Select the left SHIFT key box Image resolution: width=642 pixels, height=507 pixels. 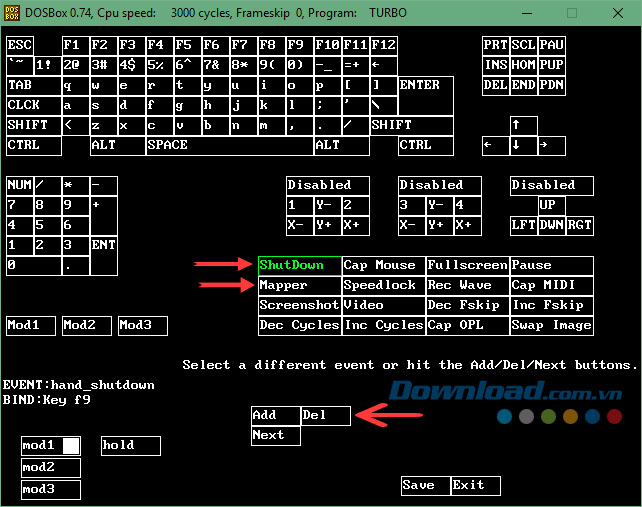tap(34, 125)
